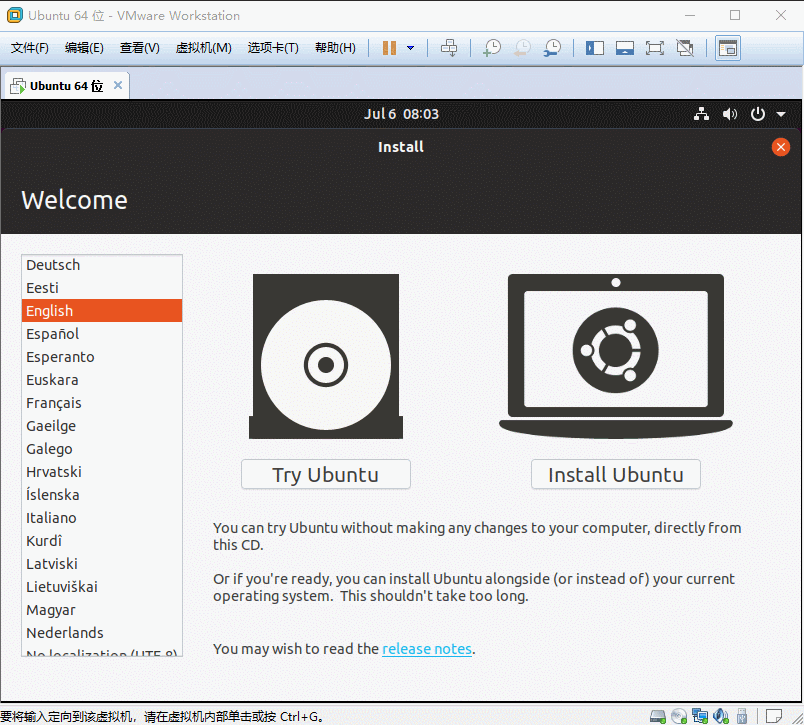Screen dimensions: 804x725
Task: Click the CD/DVD device icon in the status bar
Action: 679,716
